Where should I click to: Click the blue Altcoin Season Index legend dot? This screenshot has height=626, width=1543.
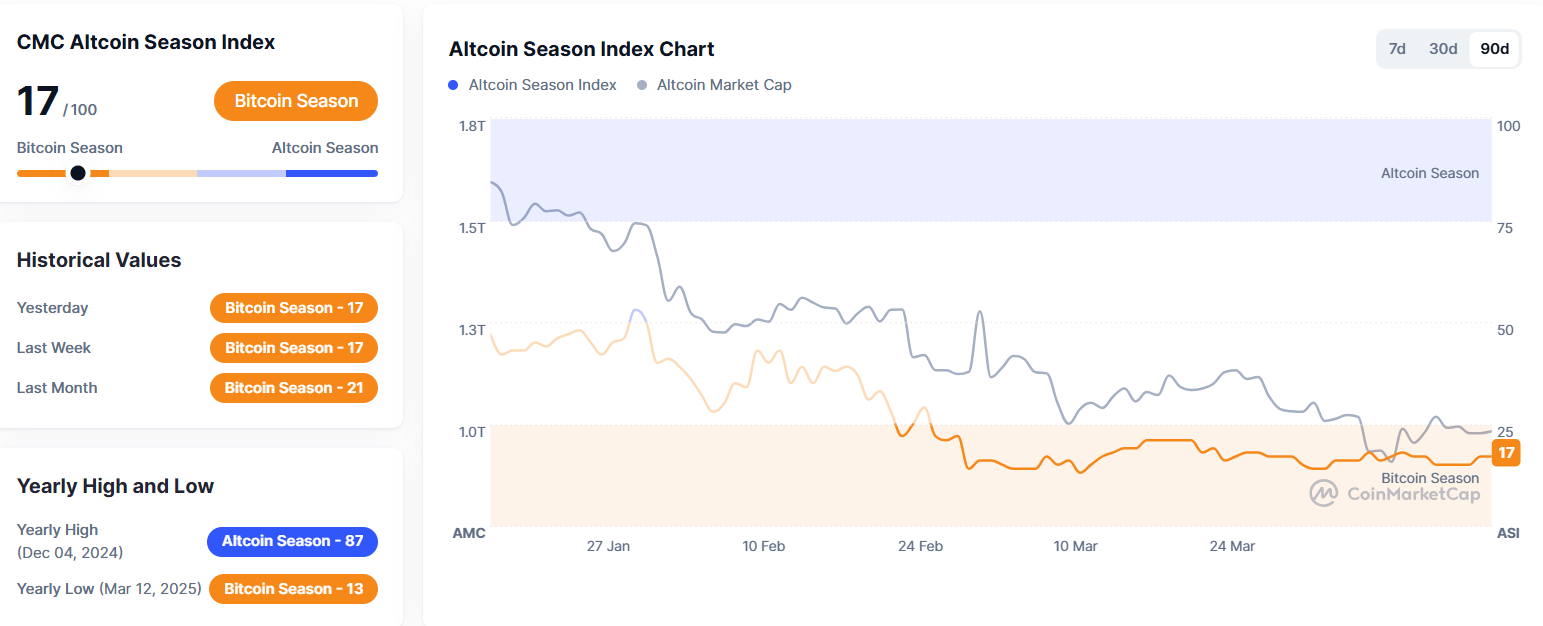[452, 85]
